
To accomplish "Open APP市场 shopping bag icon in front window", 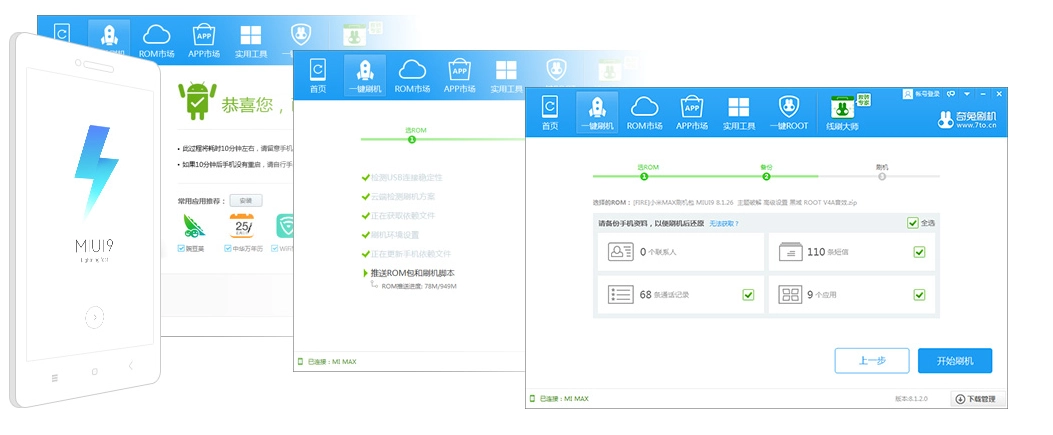I will [691, 112].
